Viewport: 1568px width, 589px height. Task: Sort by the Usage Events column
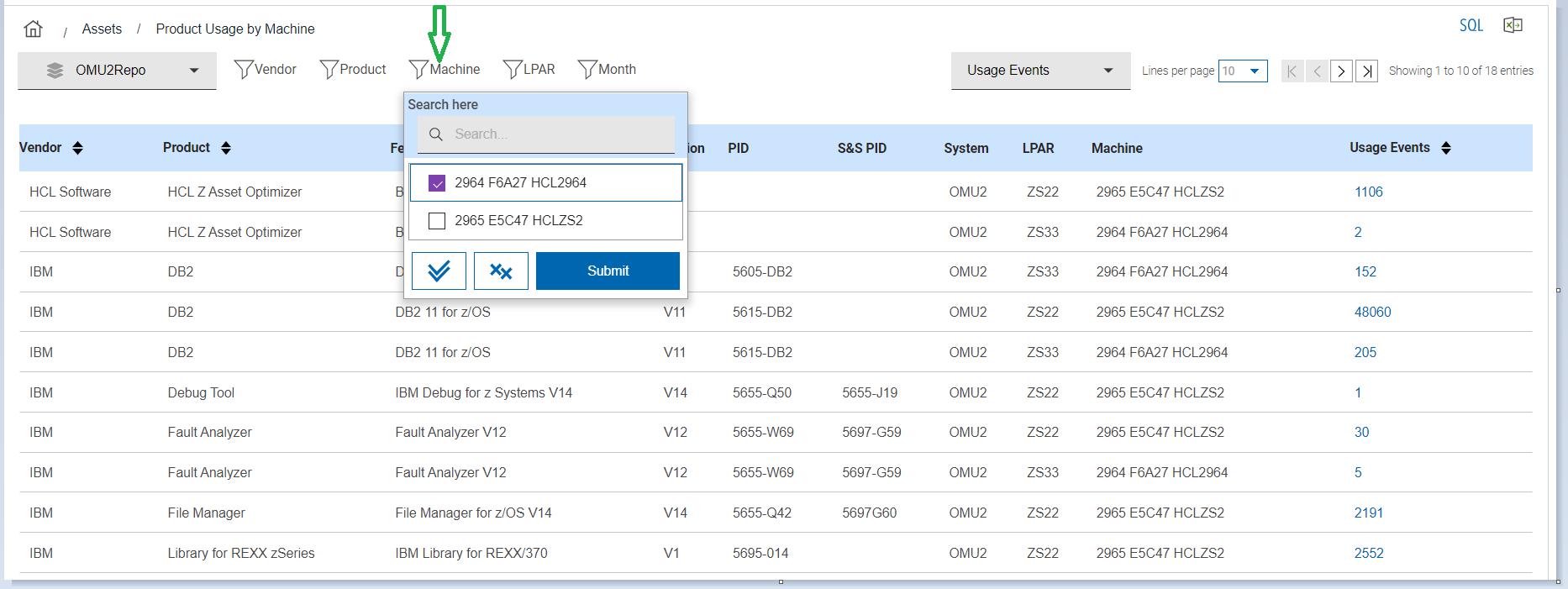1445,148
